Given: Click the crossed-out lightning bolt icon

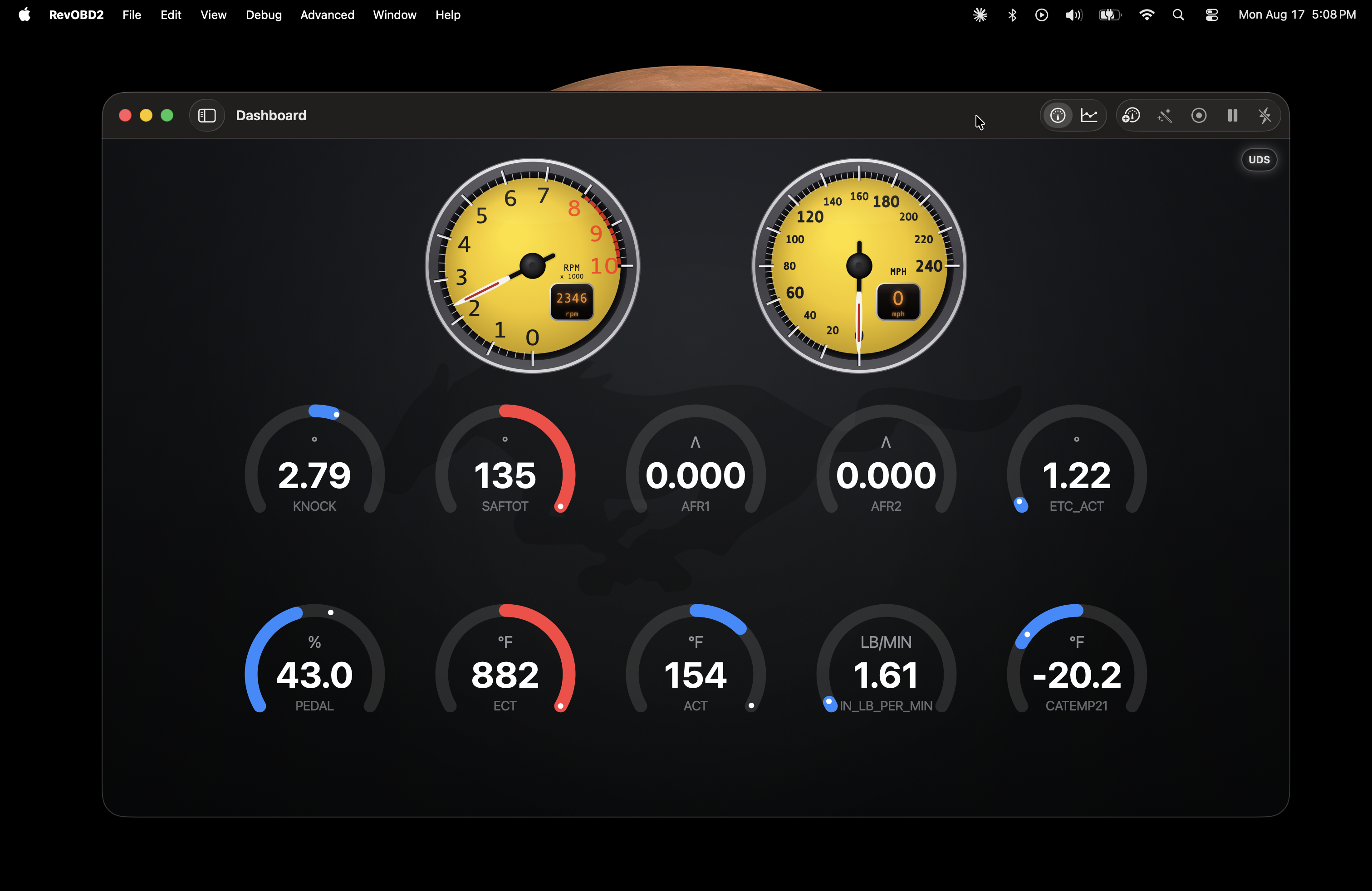Looking at the screenshot, I should pos(1265,115).
